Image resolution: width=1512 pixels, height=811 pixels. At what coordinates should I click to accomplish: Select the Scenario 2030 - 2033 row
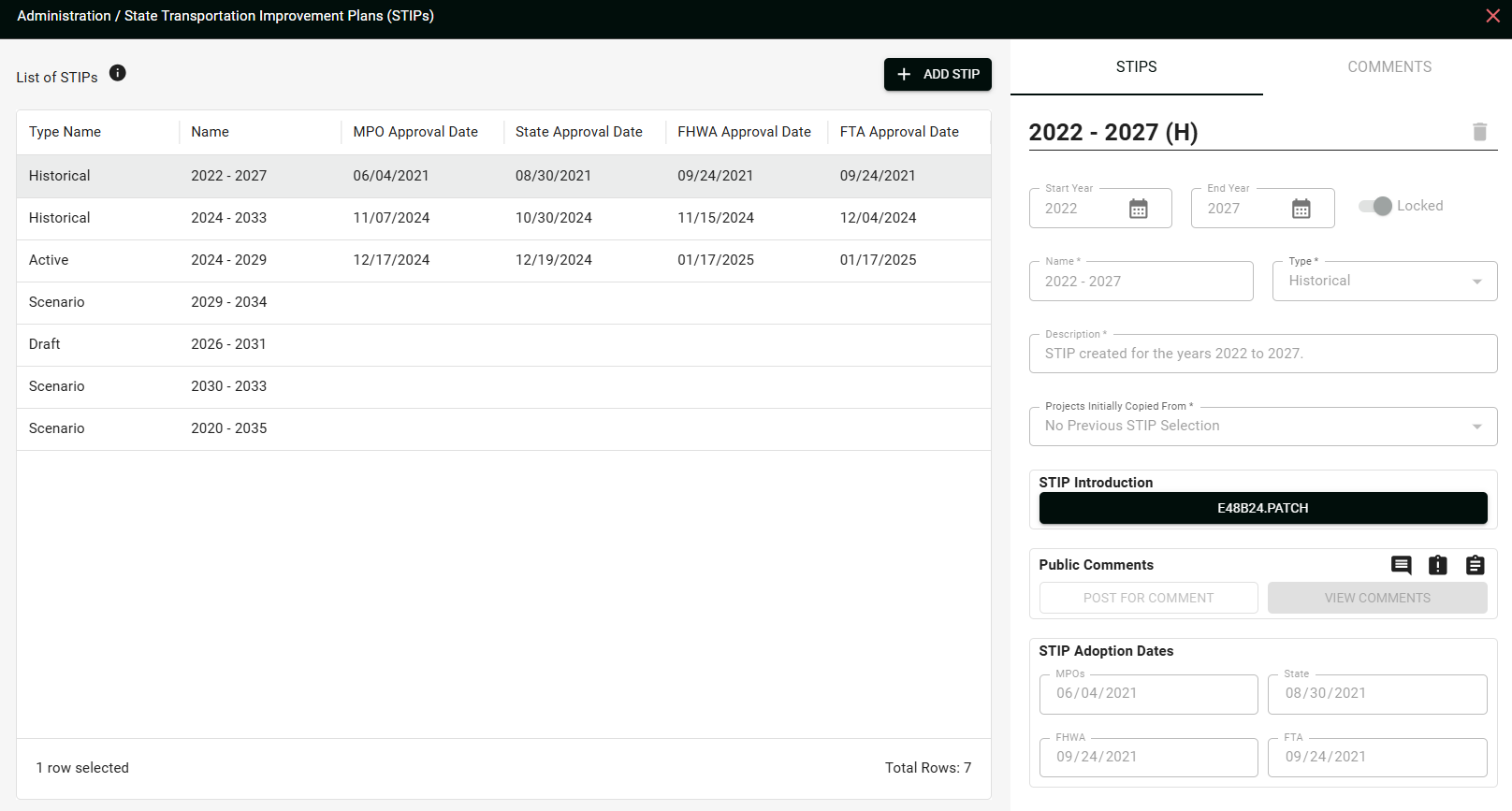503,386
